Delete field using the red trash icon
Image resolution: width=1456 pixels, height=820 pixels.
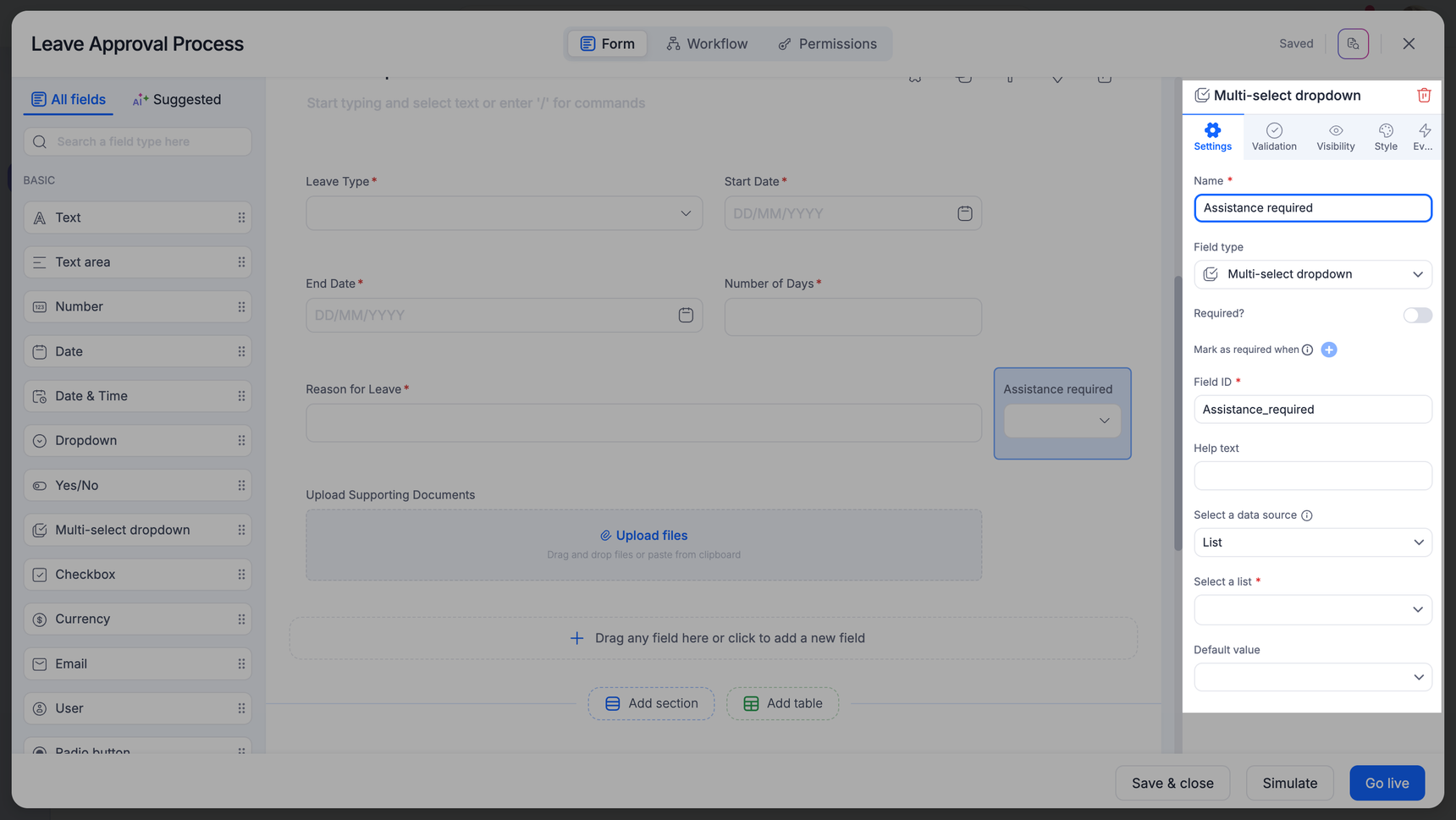click(x=1423, y=96)
